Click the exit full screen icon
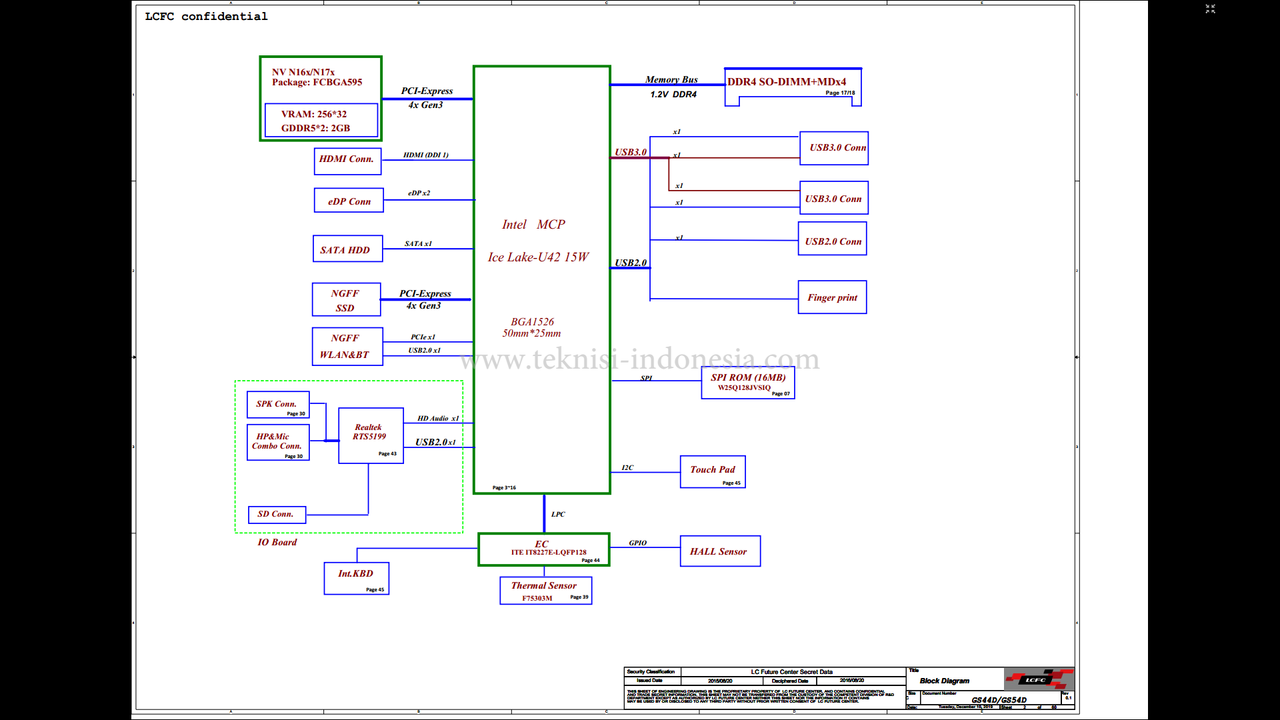The width and height of the screenshot is (1280, 720). pos(1210,8)
